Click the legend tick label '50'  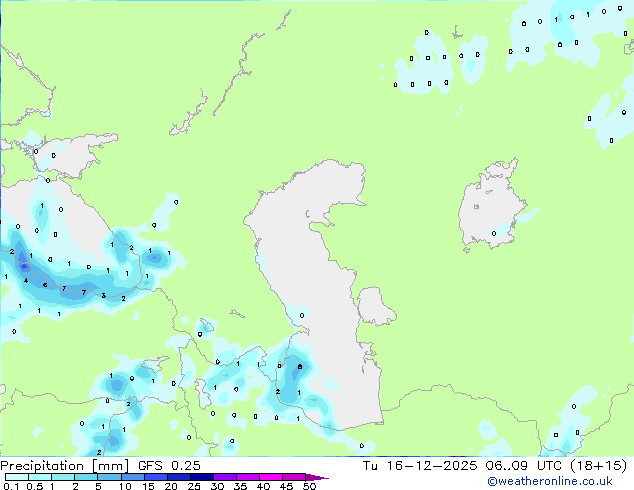pos(309,486)
